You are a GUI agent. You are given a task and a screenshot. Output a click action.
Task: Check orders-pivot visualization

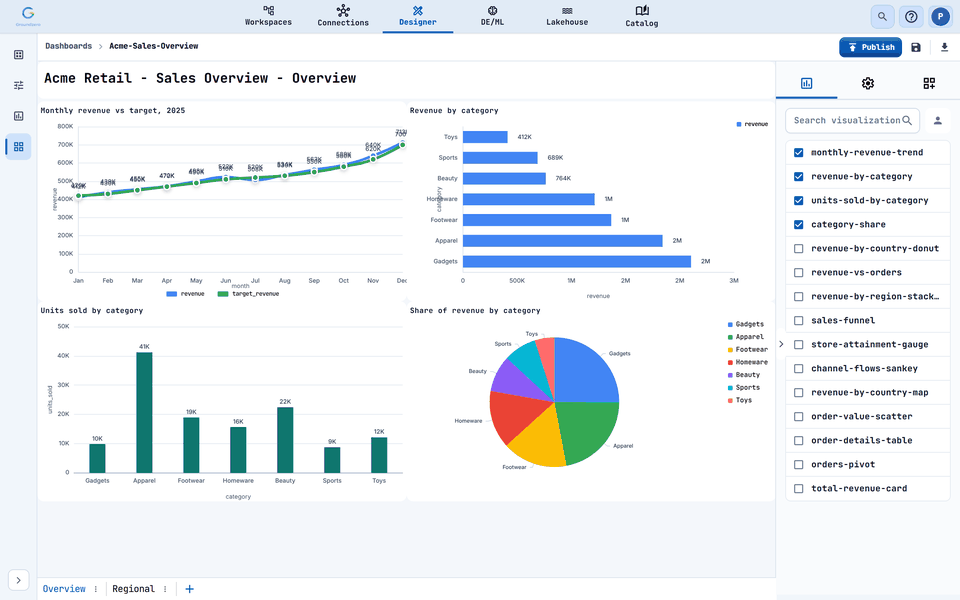798,465
